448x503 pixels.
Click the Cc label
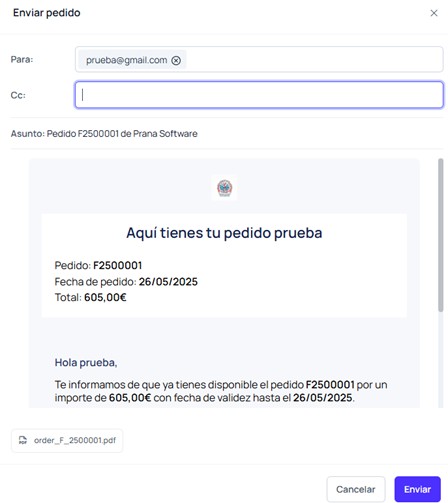click(x=18, y=95)
